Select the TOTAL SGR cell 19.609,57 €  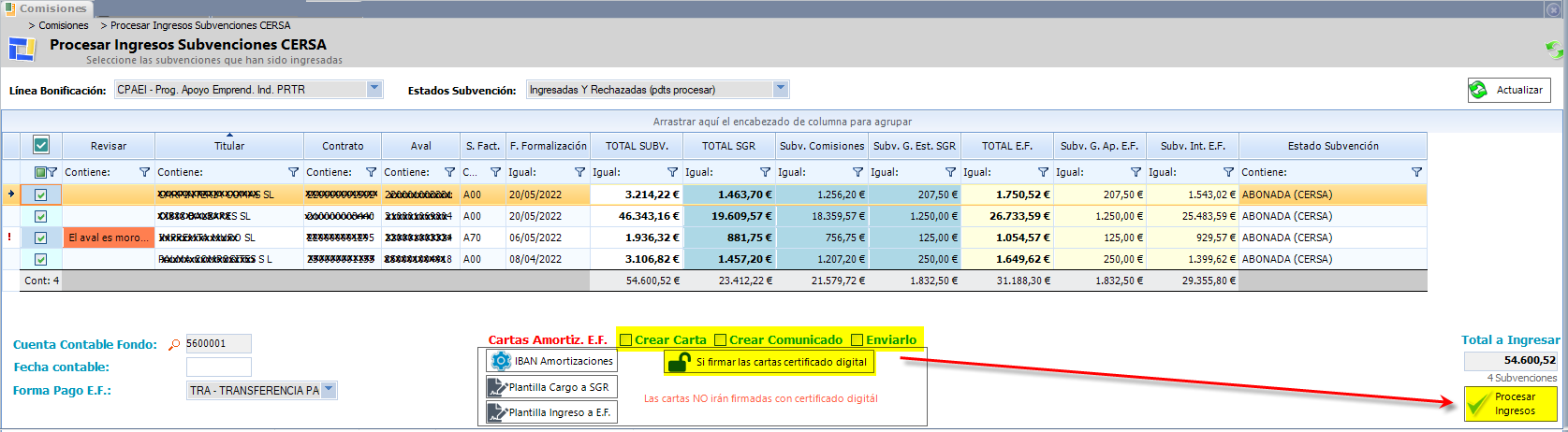(x=729, y=216)
